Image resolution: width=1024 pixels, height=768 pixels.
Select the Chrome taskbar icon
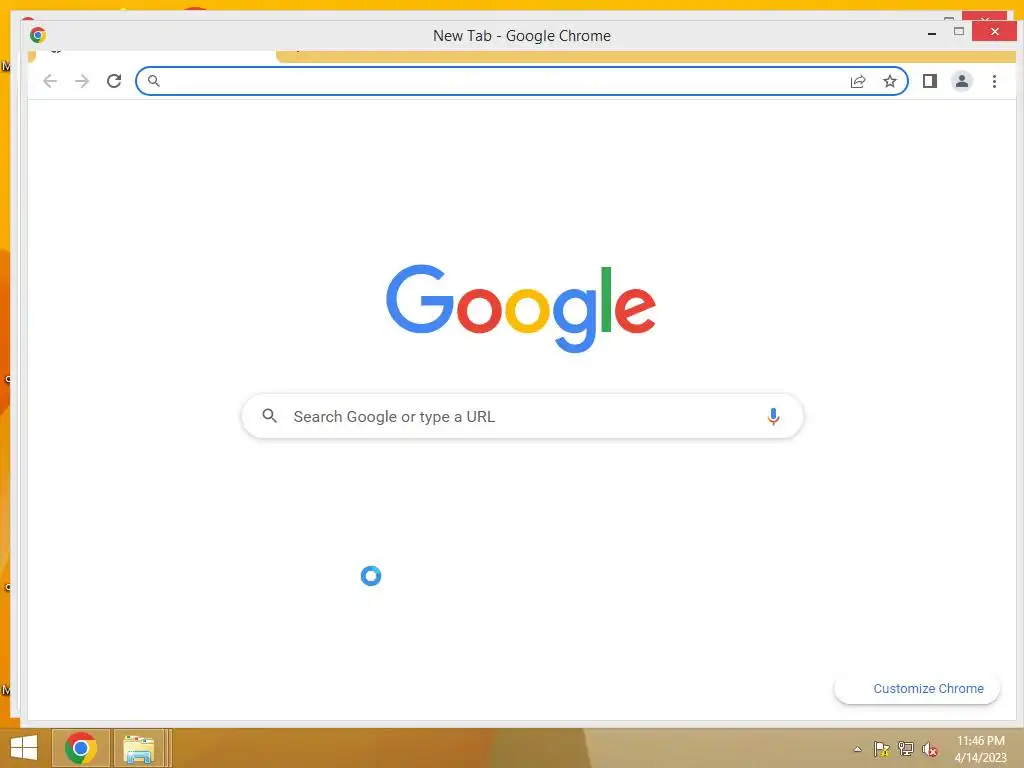coord(81,748)
